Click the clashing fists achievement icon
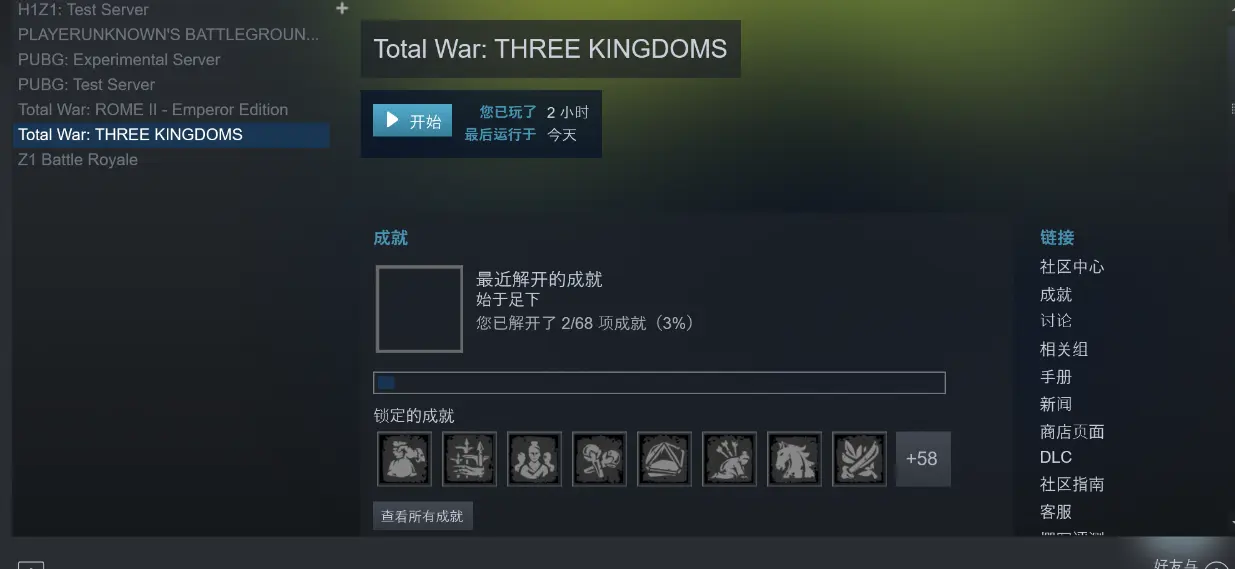 pos(599,459)
